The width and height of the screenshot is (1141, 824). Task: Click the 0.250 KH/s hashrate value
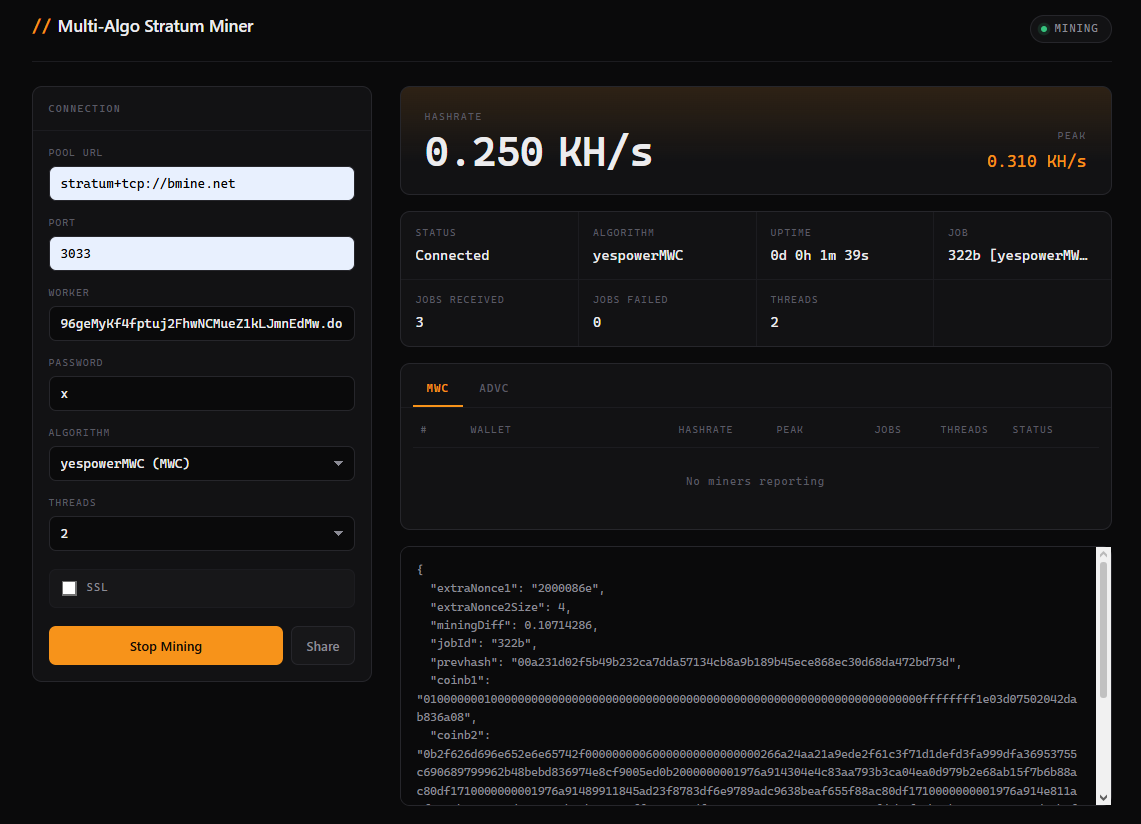tap(538, 152)
